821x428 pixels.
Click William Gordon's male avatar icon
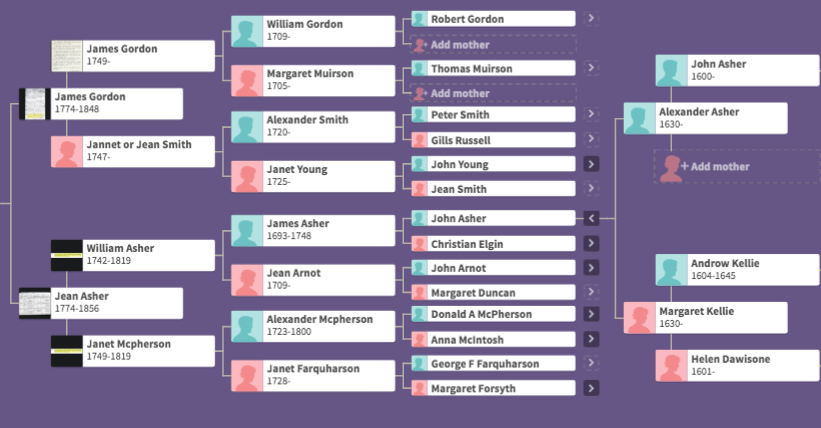click(x=247, y=31)
